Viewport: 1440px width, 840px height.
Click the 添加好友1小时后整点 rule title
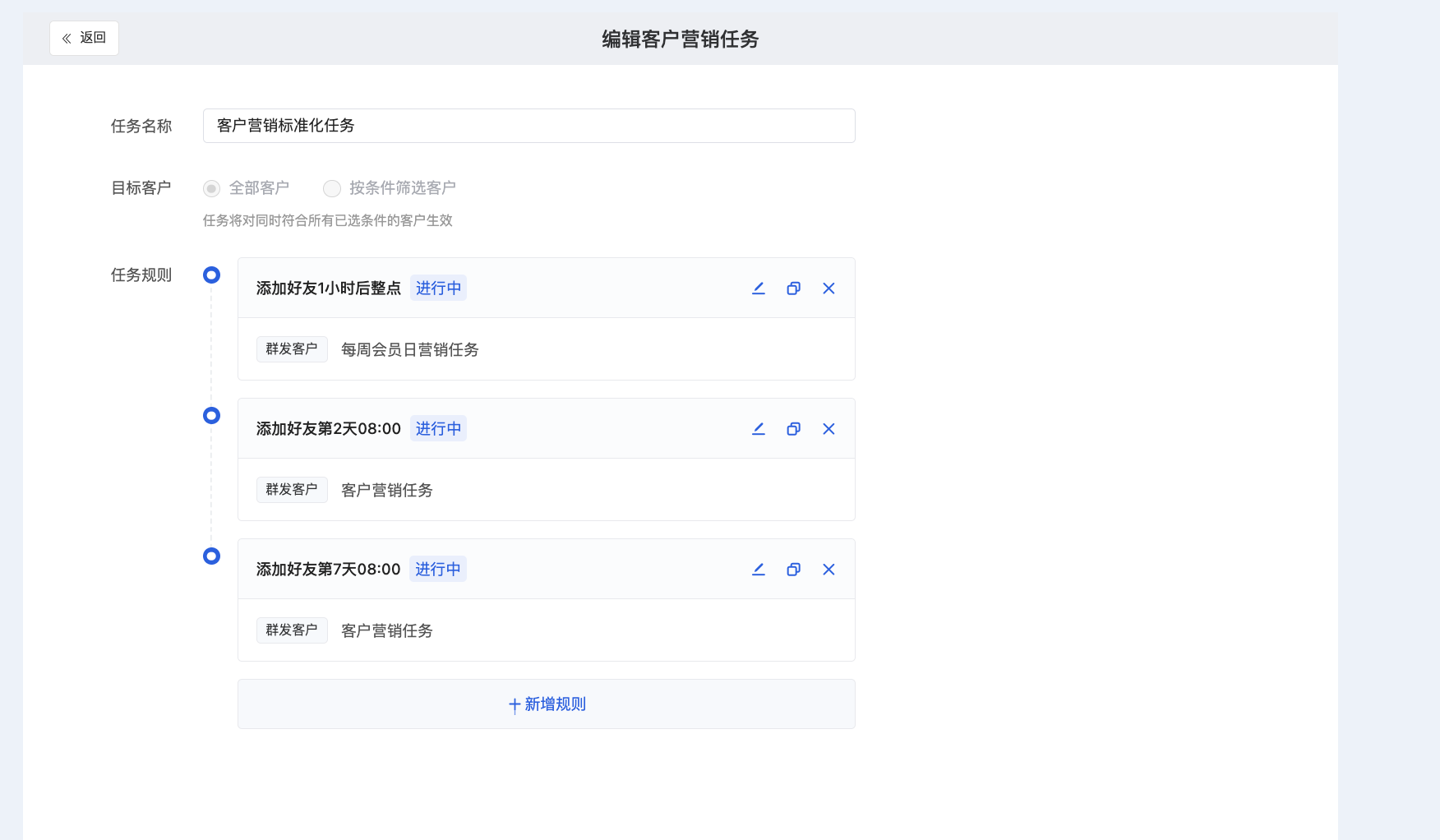click(328, 288)
